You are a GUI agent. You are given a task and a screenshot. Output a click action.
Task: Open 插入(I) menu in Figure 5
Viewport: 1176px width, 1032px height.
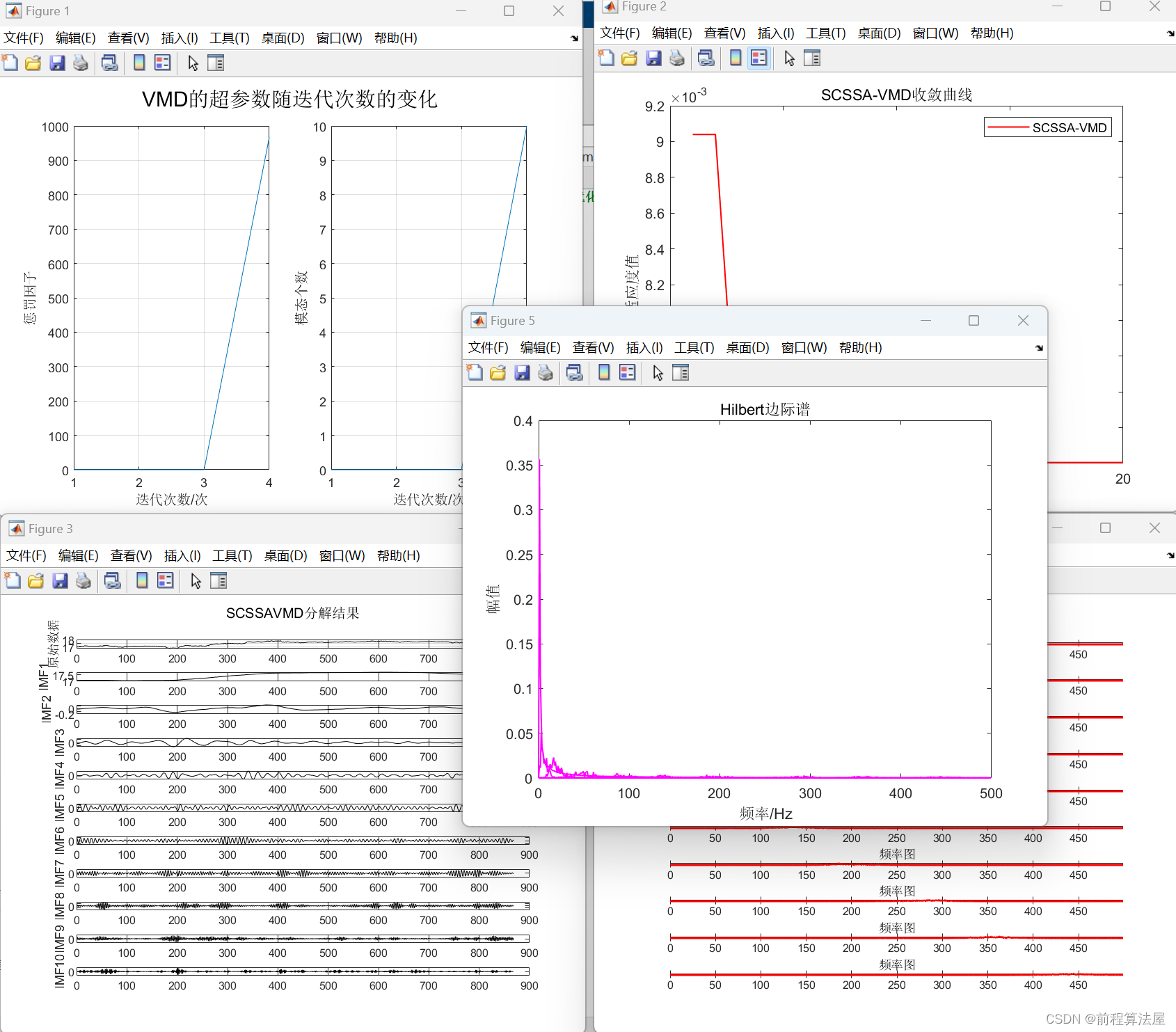(x=644, y=348)
